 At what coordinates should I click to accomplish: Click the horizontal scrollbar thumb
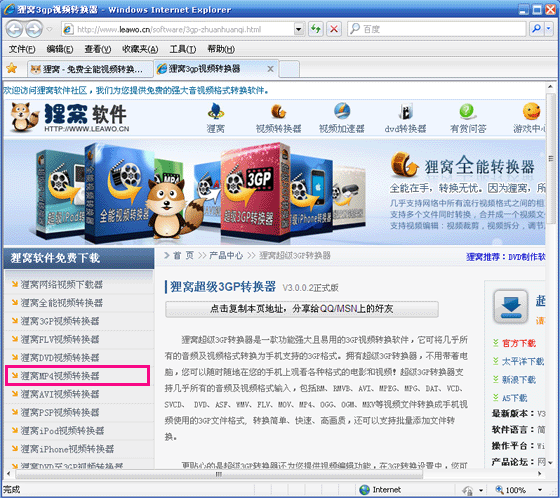(x=219, y=474)
